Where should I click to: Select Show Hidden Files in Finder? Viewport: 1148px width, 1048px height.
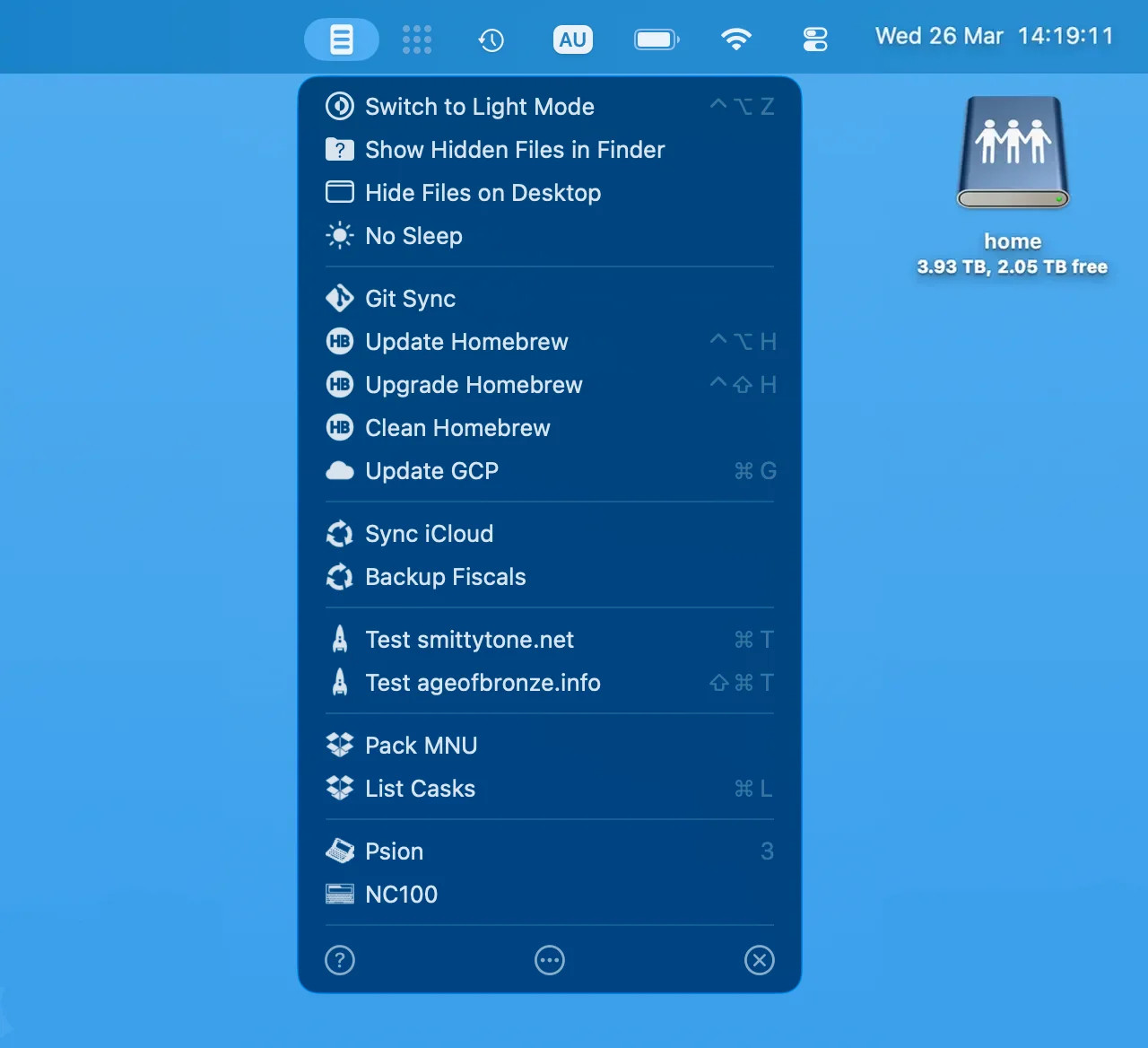(x=550, y=150)
